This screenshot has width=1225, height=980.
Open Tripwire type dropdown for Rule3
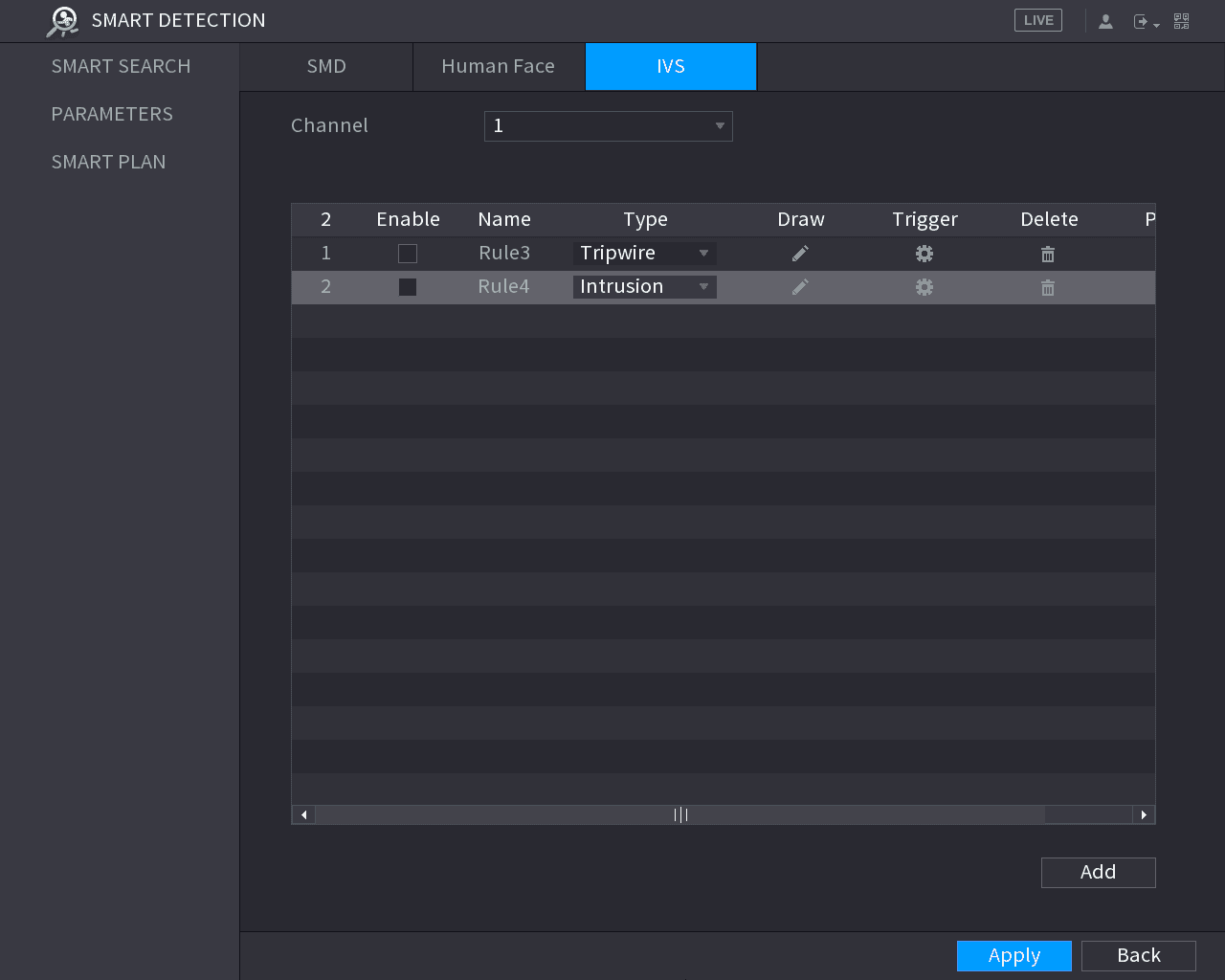(x=645, y=254)
